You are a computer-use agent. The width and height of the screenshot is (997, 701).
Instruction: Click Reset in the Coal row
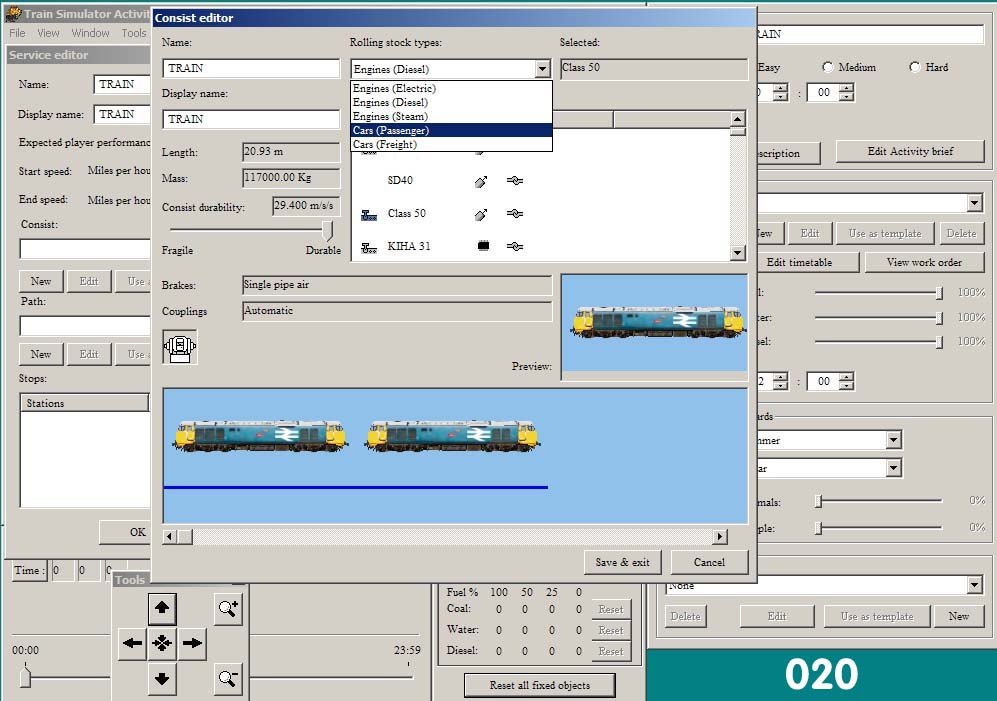point(611,609)
